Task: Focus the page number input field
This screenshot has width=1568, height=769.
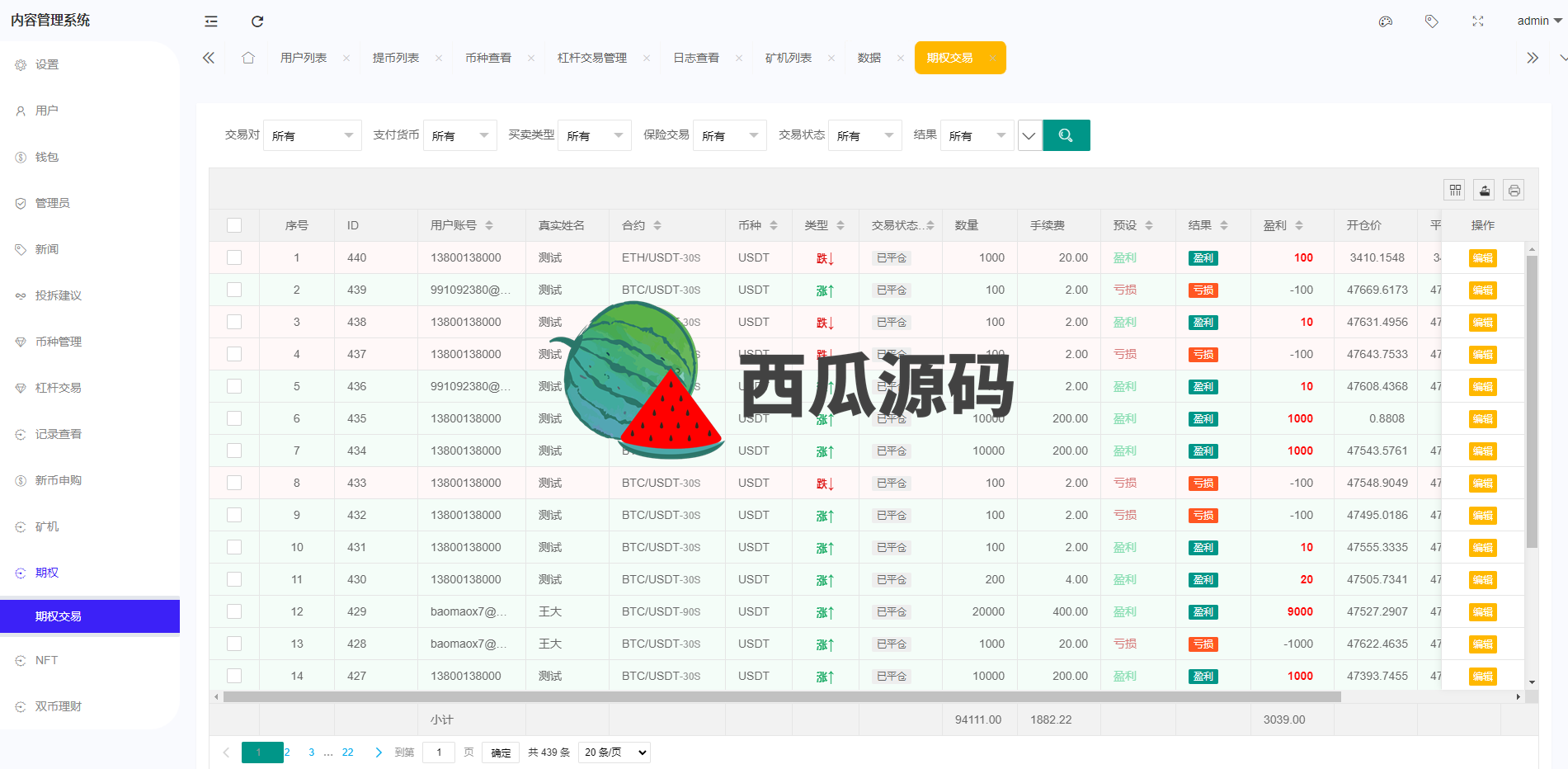Action: (439, 752)
